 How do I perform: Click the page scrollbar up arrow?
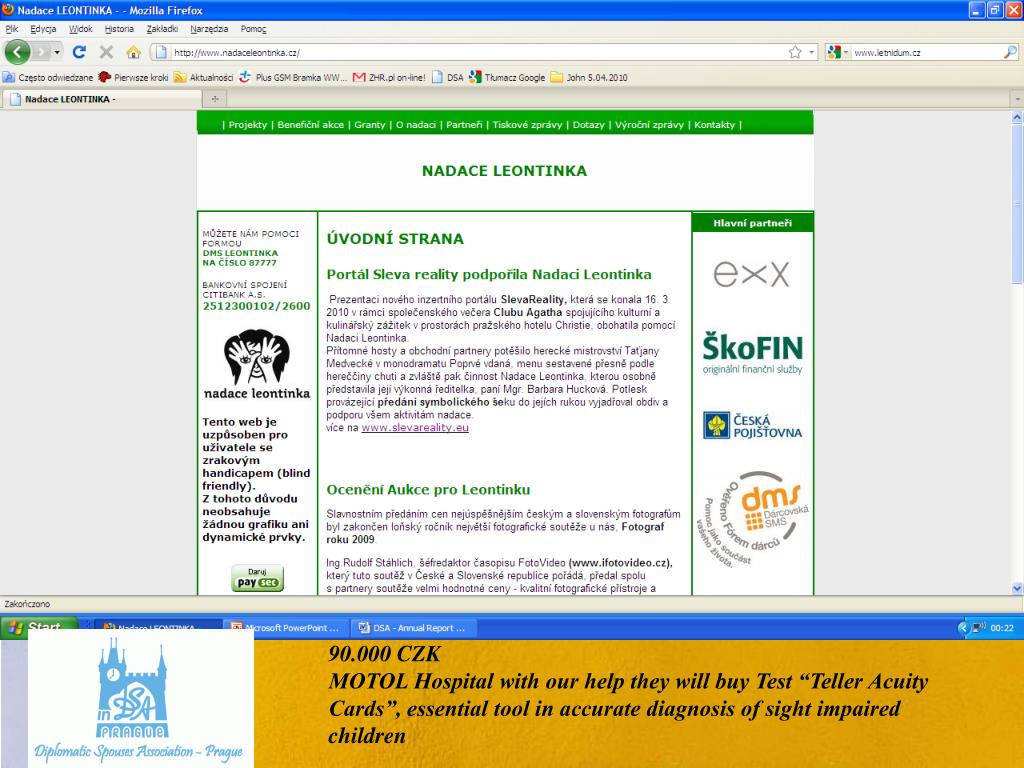1017,118
